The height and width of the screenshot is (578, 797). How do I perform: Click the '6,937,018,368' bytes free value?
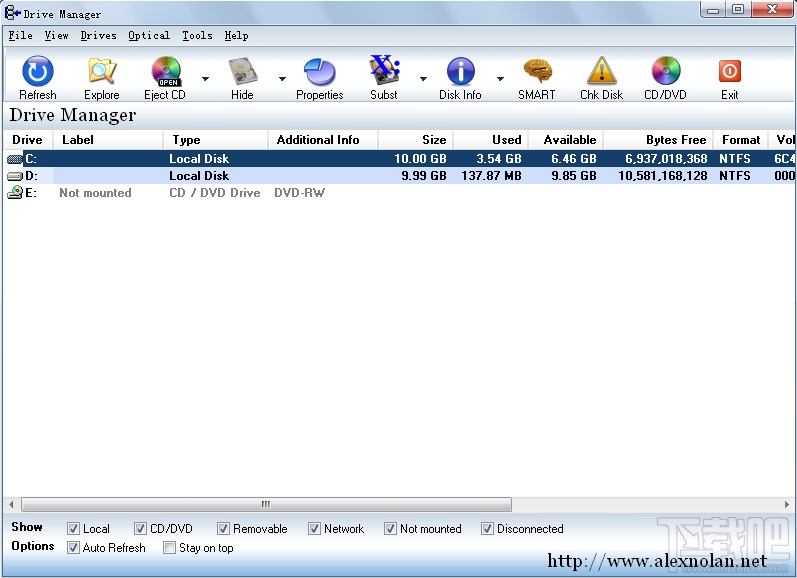point(666,159)
